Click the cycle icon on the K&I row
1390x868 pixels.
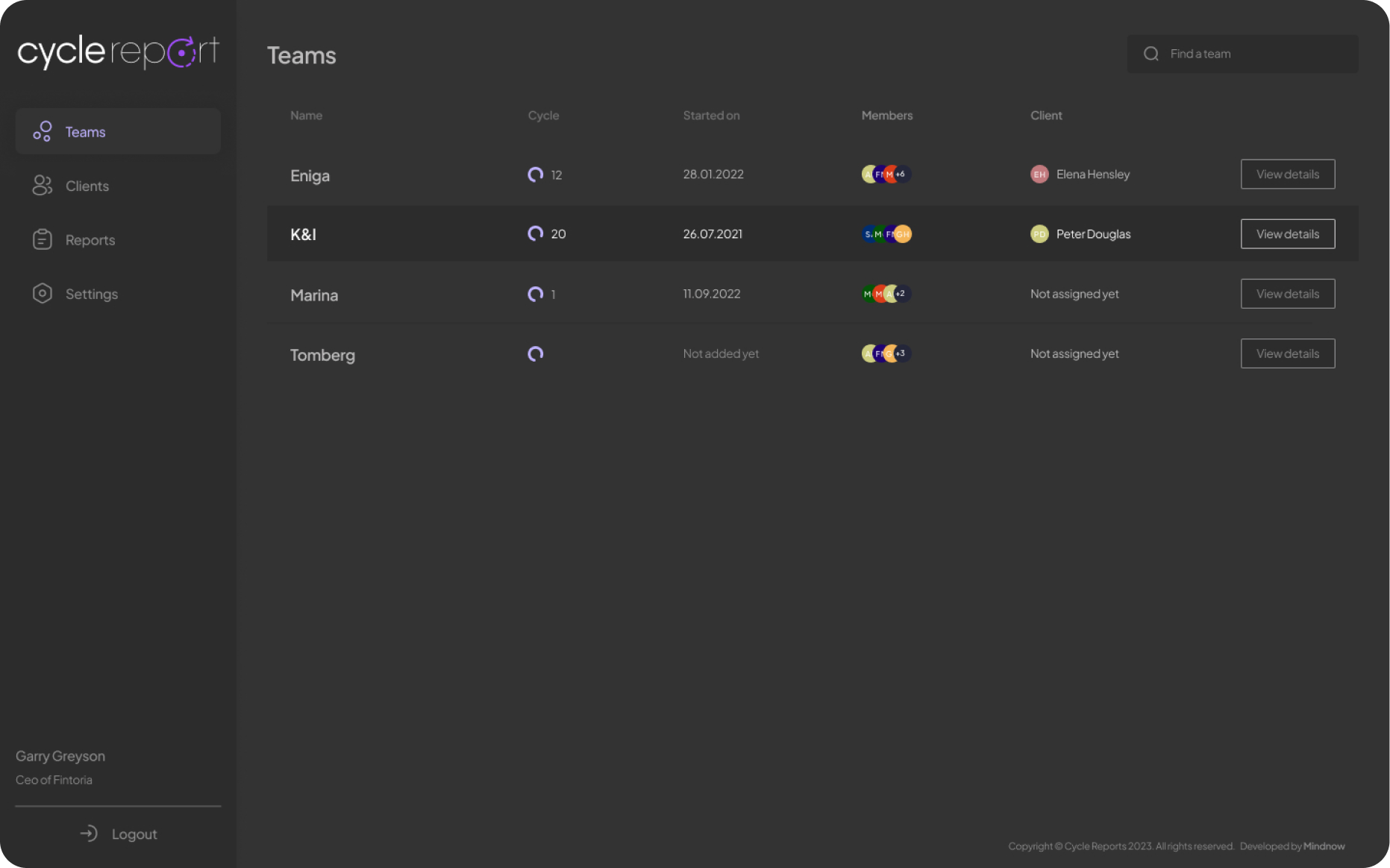[x=535, y=233]
